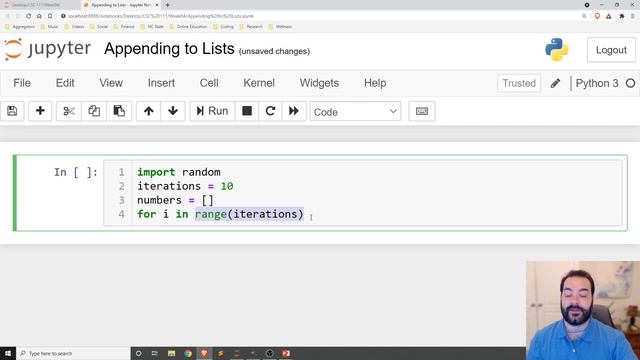This screenshot has width=640, height=360.
Task: Click the Trusted notebook indicator
Action: pyautogui.click(x=519, y=83)
